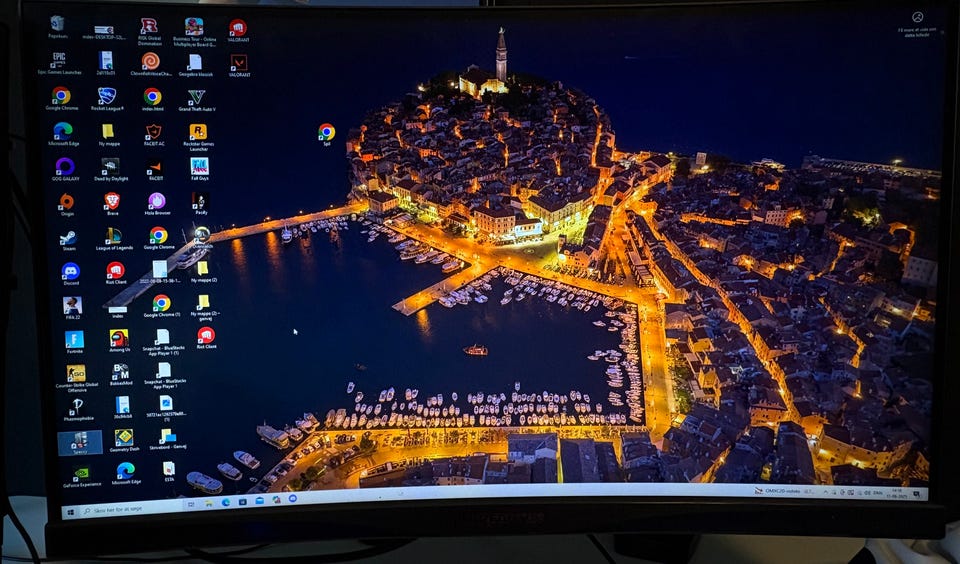
Task: Open Task View on the taskbar
Action: tap(191, 504)
